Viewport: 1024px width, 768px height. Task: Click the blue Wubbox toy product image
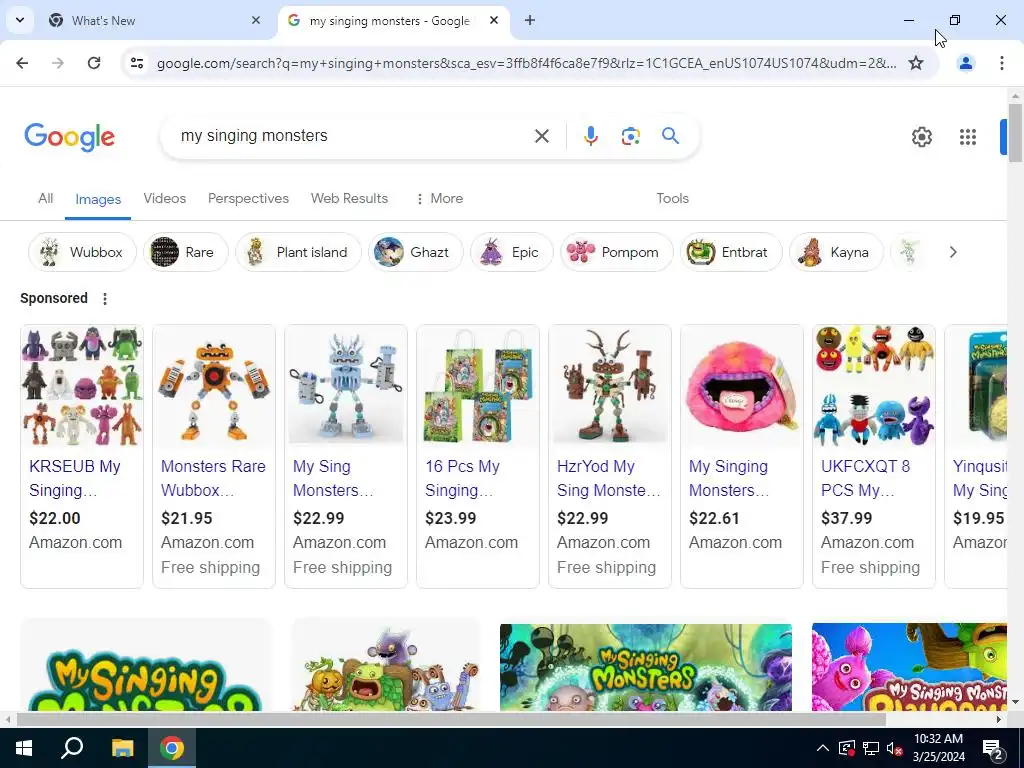click(x=345, y=385)
